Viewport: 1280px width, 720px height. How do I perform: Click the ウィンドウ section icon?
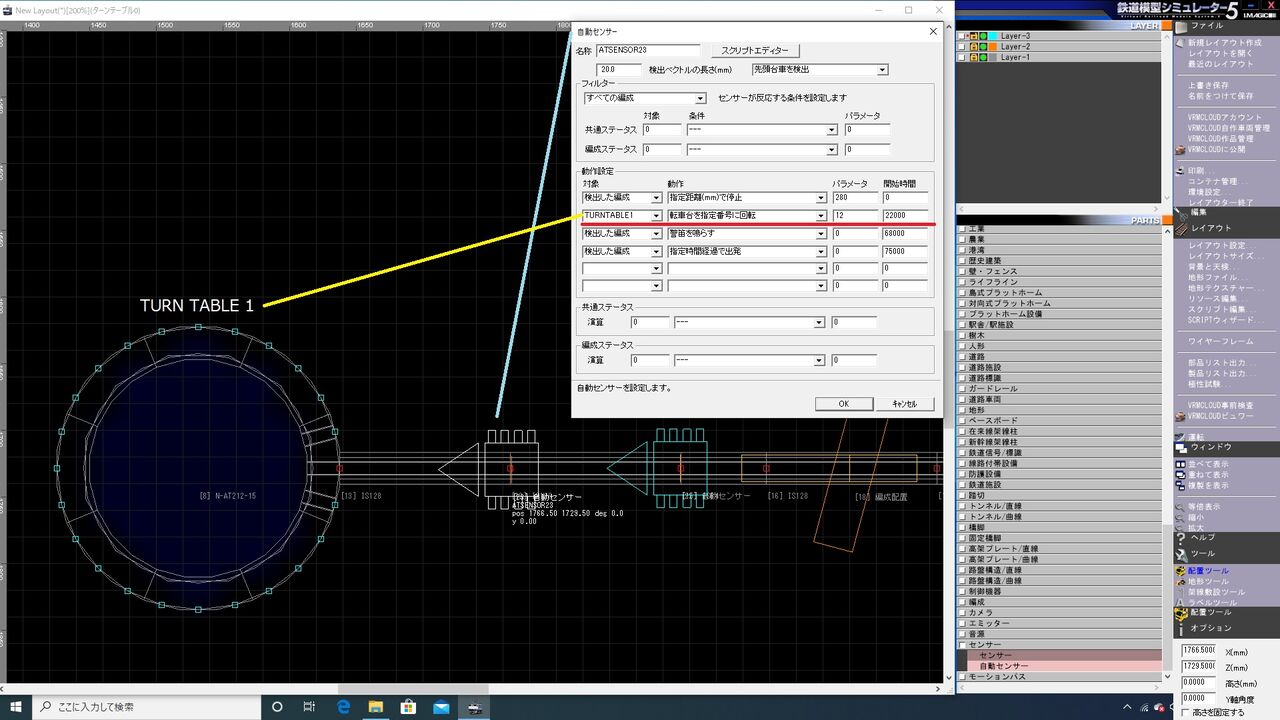[x=1181, y=447]
